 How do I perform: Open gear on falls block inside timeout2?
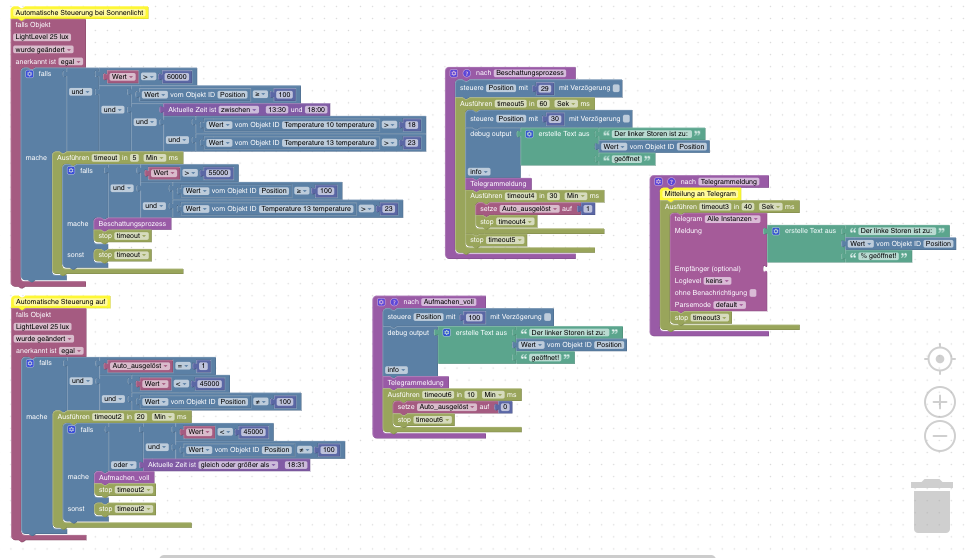click(x=71, y=429)
